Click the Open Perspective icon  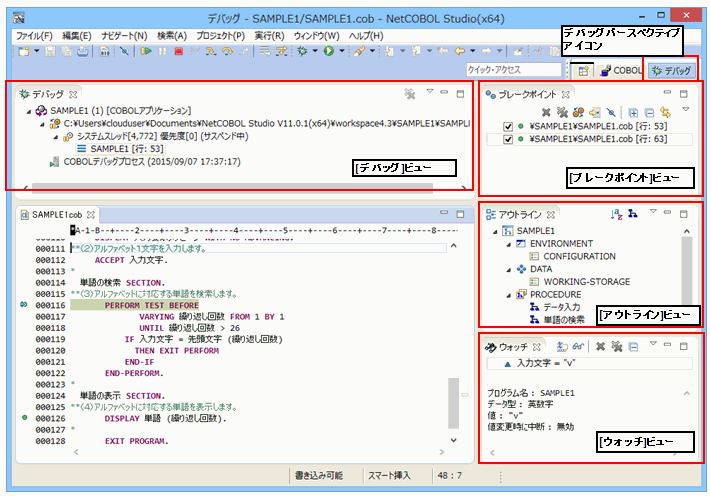(583, 71)
